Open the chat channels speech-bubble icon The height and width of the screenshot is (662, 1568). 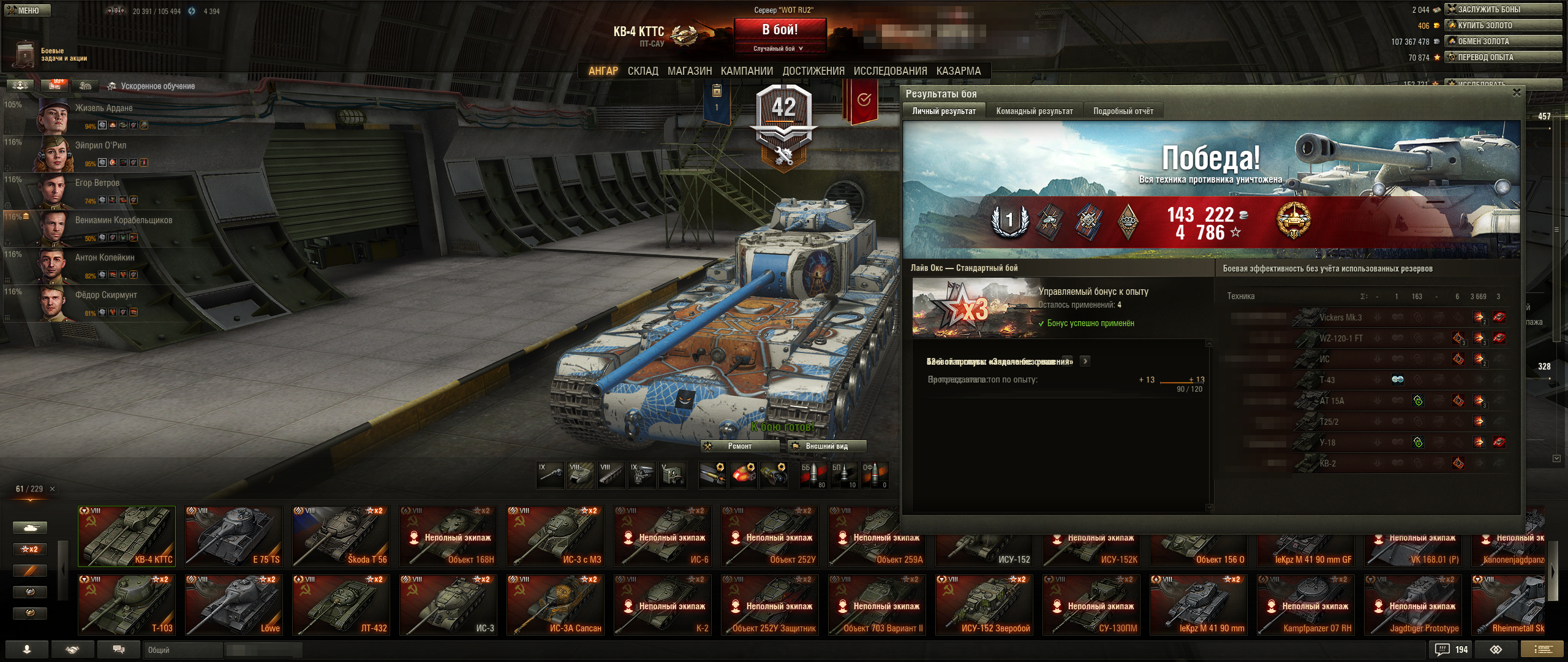coord(119,650)
